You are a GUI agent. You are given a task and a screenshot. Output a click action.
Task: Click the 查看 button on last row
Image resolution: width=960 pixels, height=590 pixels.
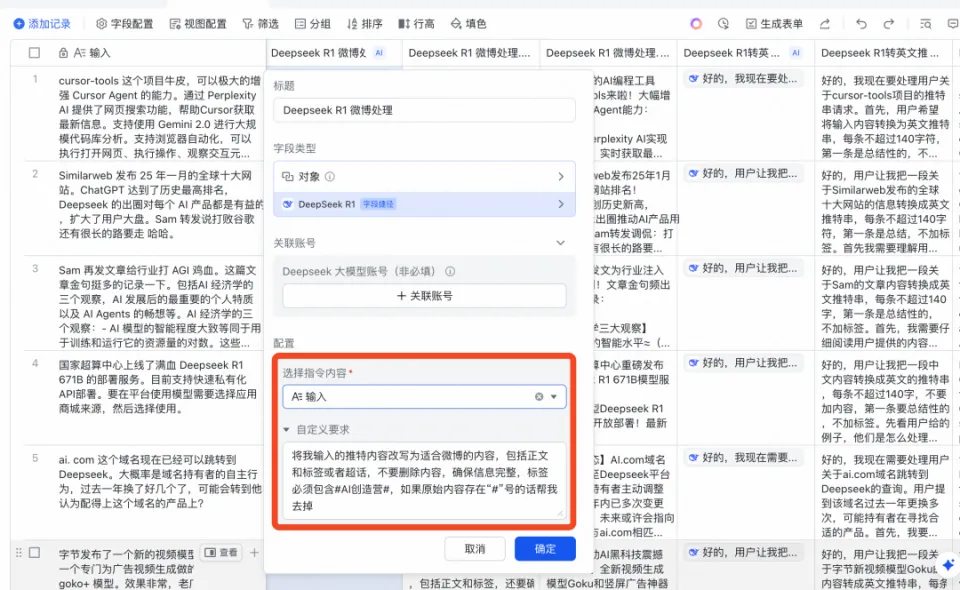tap(221, 553)
